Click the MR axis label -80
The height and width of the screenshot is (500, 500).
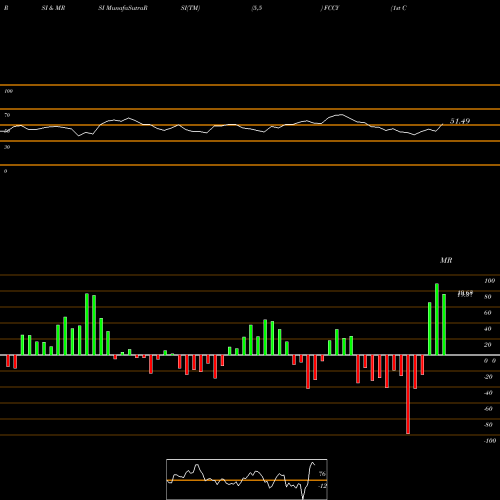[488, 425]
